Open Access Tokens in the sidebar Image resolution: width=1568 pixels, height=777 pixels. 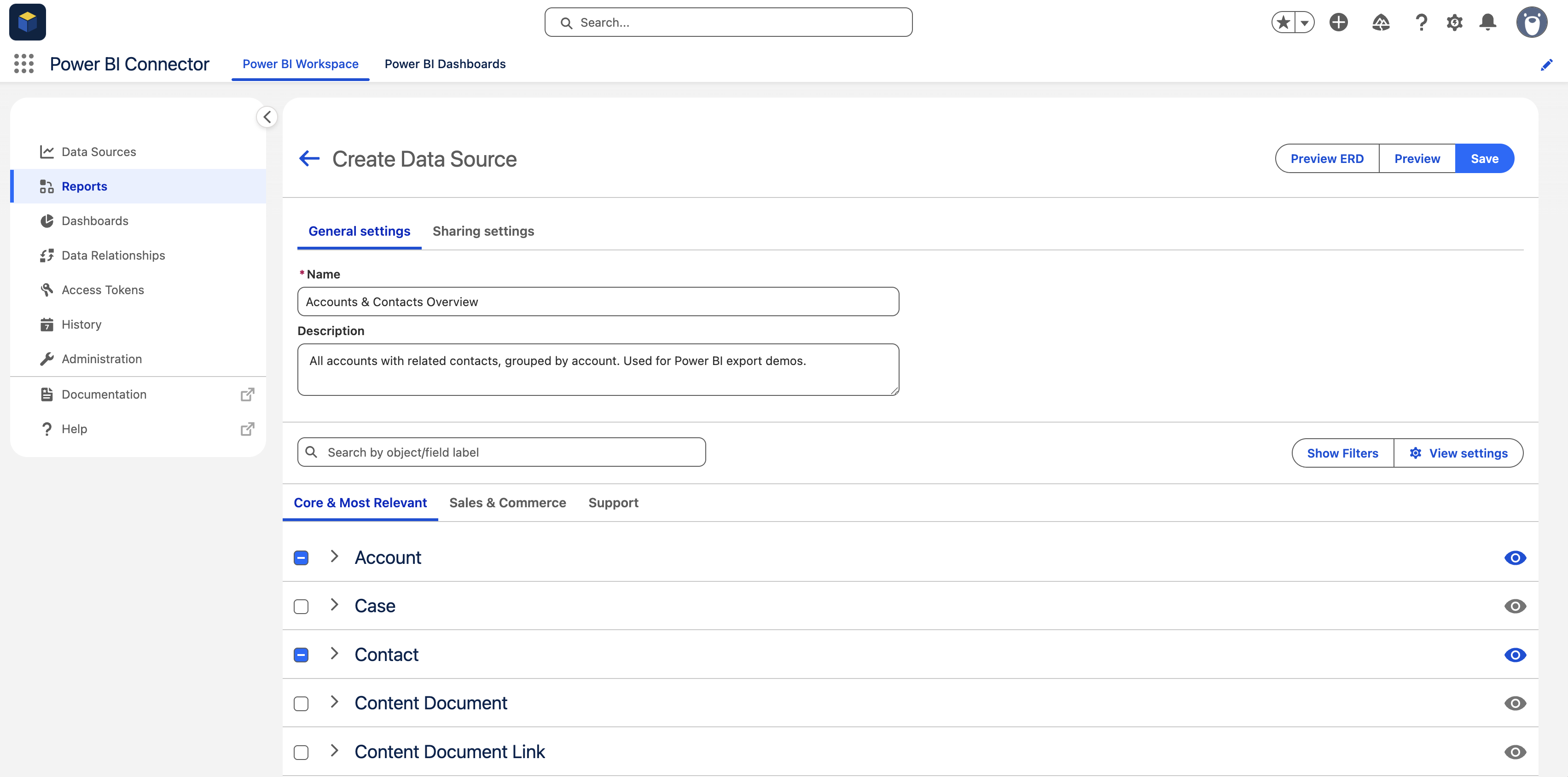[x=138, y=290]
